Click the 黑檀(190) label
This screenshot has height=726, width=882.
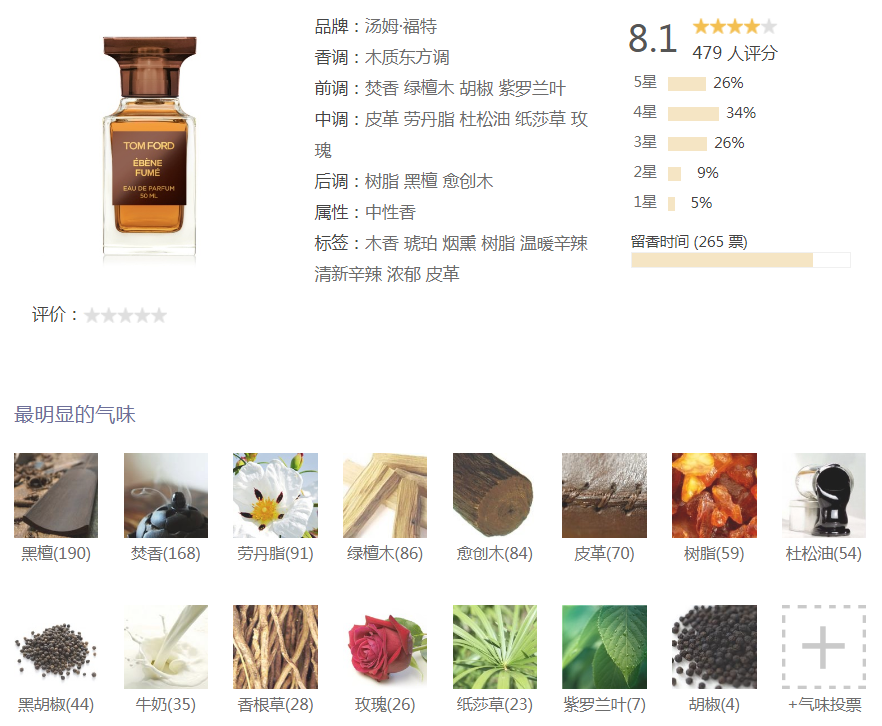coord(56,554)
